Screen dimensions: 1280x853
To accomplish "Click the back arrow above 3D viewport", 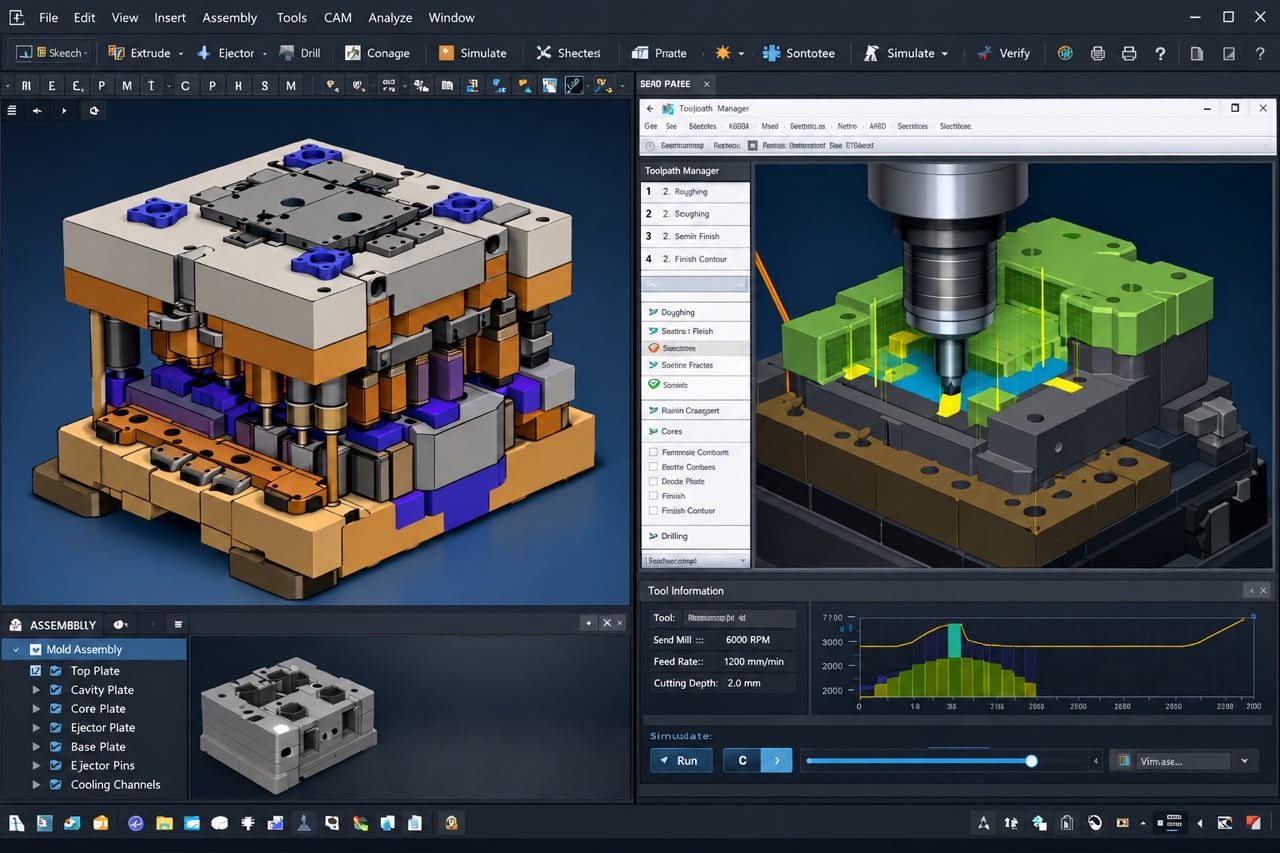I will (37, 111).
